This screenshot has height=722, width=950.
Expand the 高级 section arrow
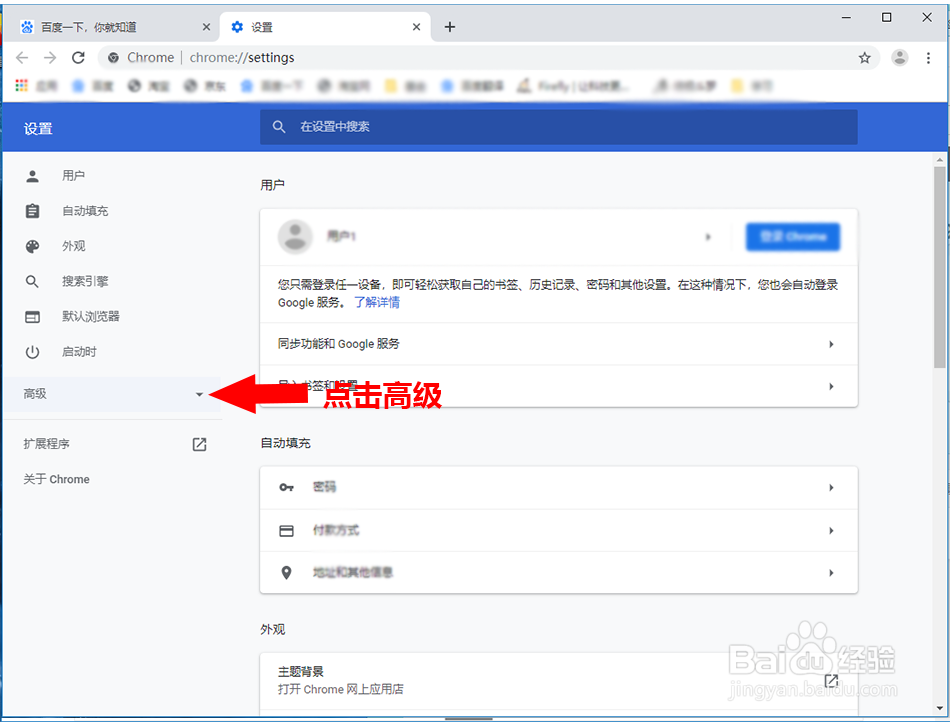199,394
